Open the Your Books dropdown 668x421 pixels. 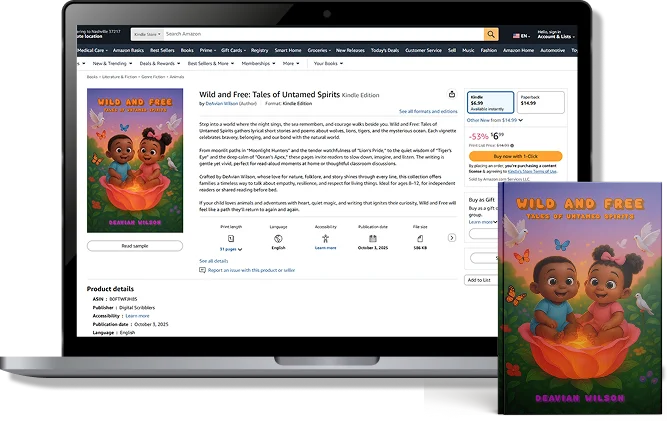[x=328, y=63]
